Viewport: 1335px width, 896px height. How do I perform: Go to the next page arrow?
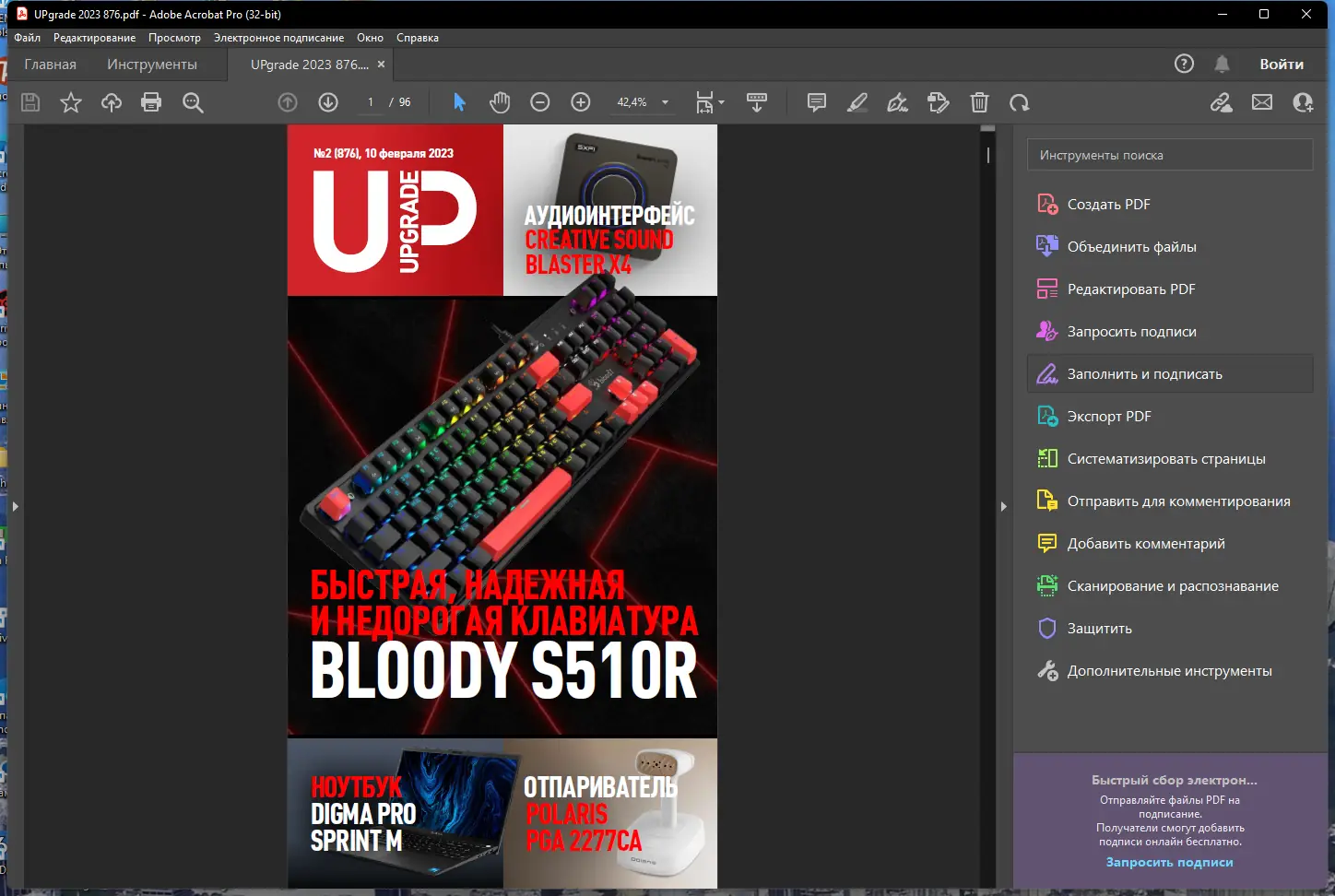click(328, 102)
